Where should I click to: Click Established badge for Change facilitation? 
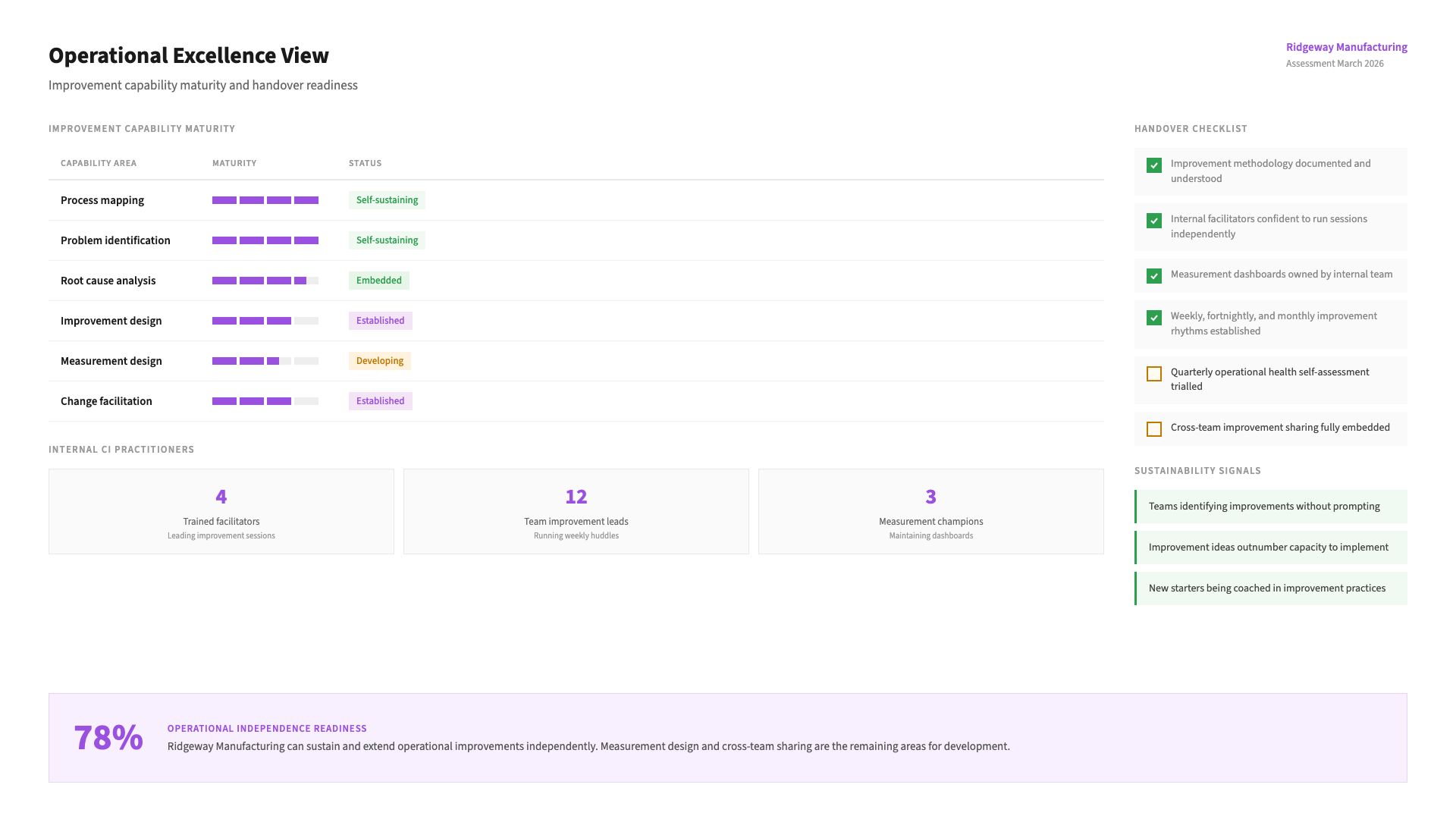[380, 401]
